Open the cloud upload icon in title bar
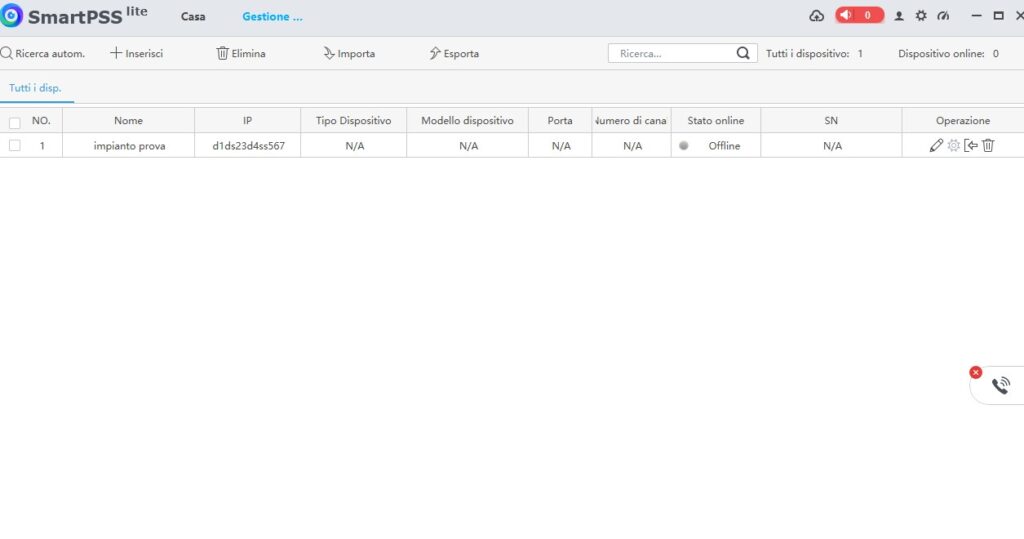1024x539 pixels. click(816, 16)
